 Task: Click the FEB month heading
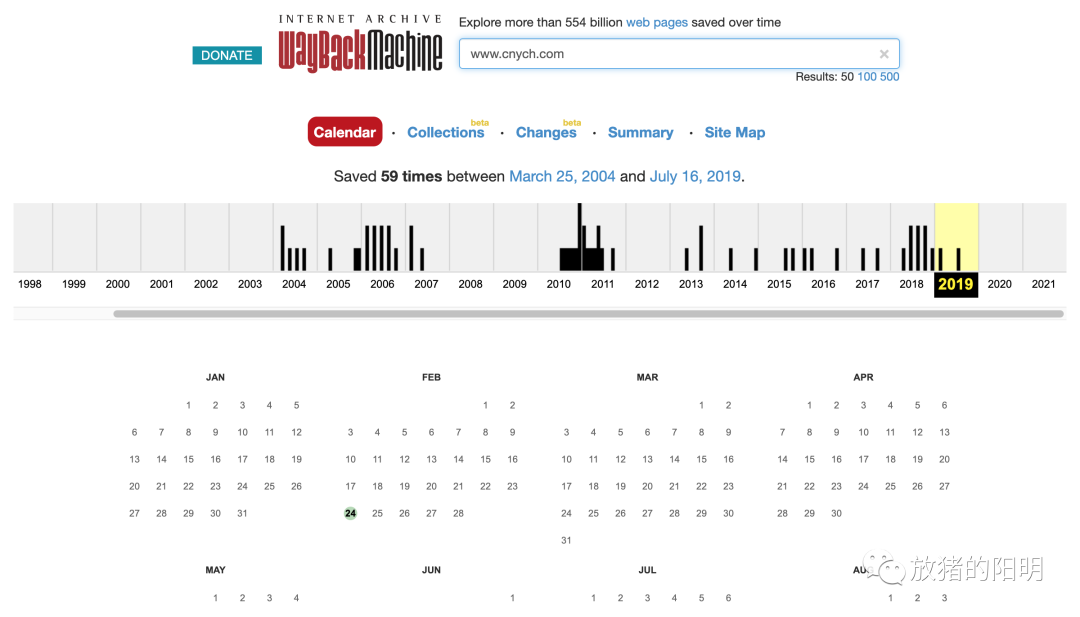click(431, 377)
